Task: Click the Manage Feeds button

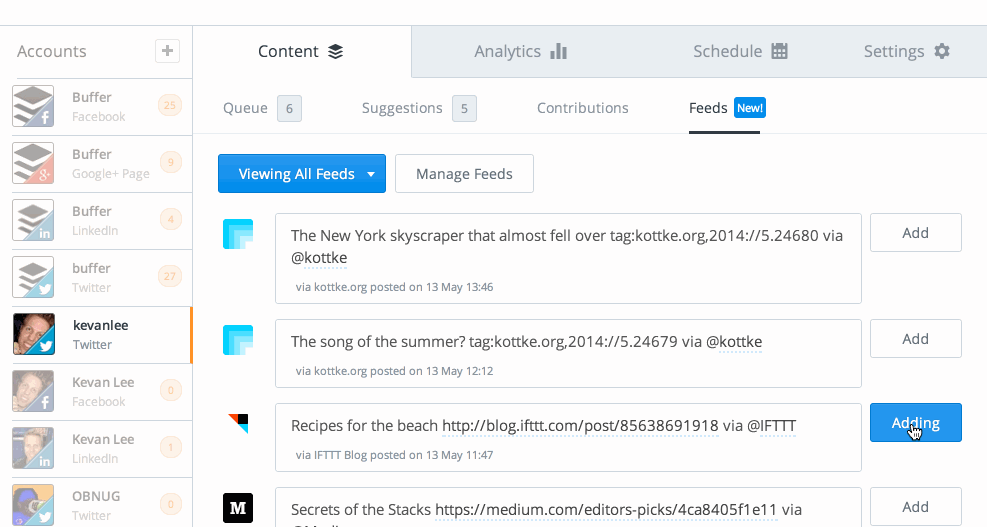Action: pos(464,174)
